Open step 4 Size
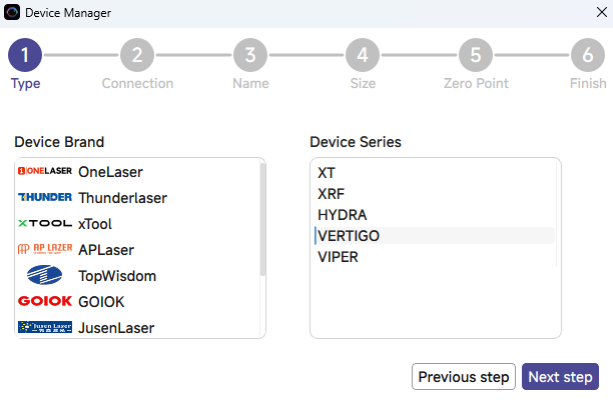This screenshot has height=407, width=613. coord(363,55)
